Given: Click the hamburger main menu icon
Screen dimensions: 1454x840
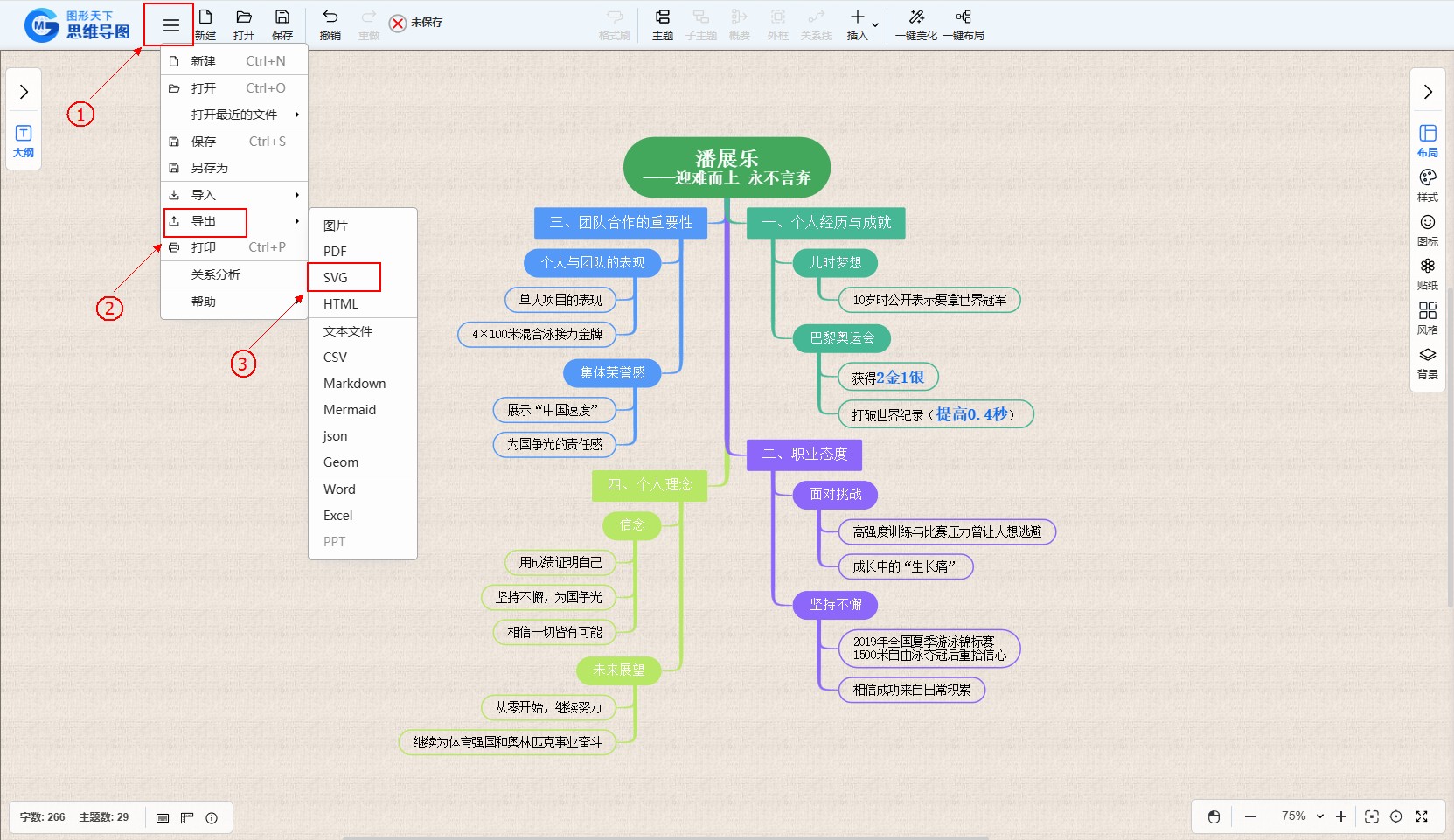Looking at the screenshot, I should tap(170, 25).
